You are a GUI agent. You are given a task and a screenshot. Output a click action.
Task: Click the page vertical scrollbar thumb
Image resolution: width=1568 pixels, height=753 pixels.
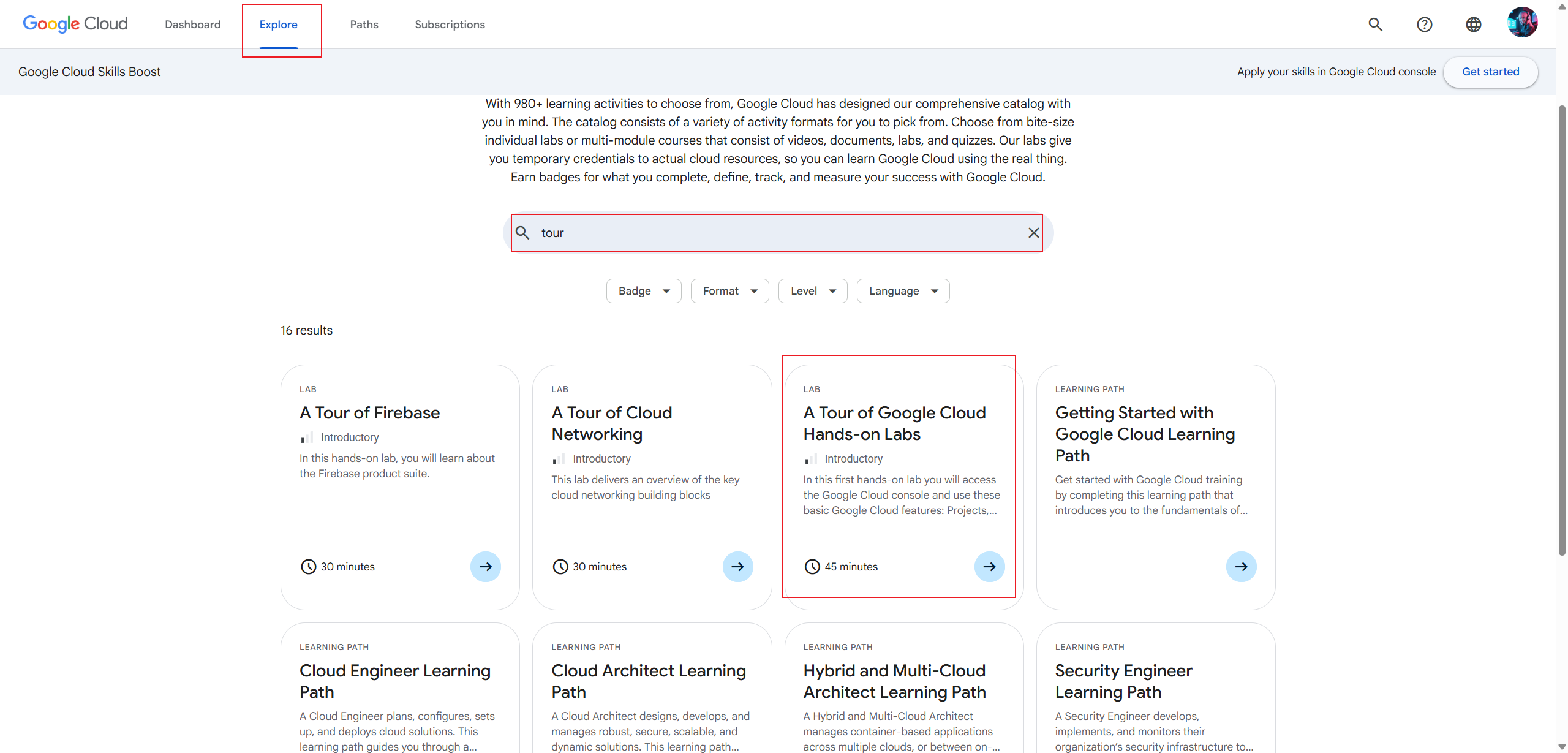(x=1562, y=331)
